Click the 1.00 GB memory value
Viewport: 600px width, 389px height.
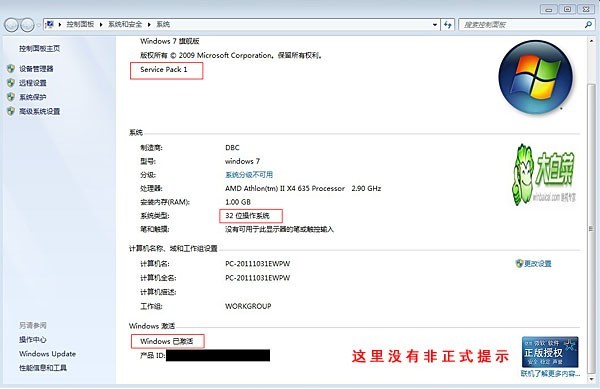238,202
